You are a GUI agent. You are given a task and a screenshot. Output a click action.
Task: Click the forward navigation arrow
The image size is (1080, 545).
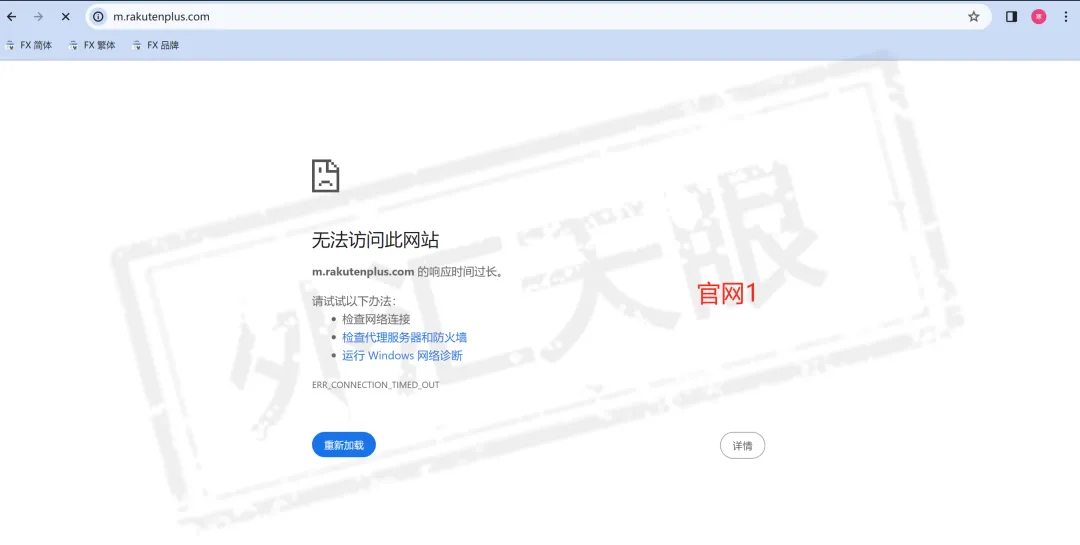pos(39,17)
